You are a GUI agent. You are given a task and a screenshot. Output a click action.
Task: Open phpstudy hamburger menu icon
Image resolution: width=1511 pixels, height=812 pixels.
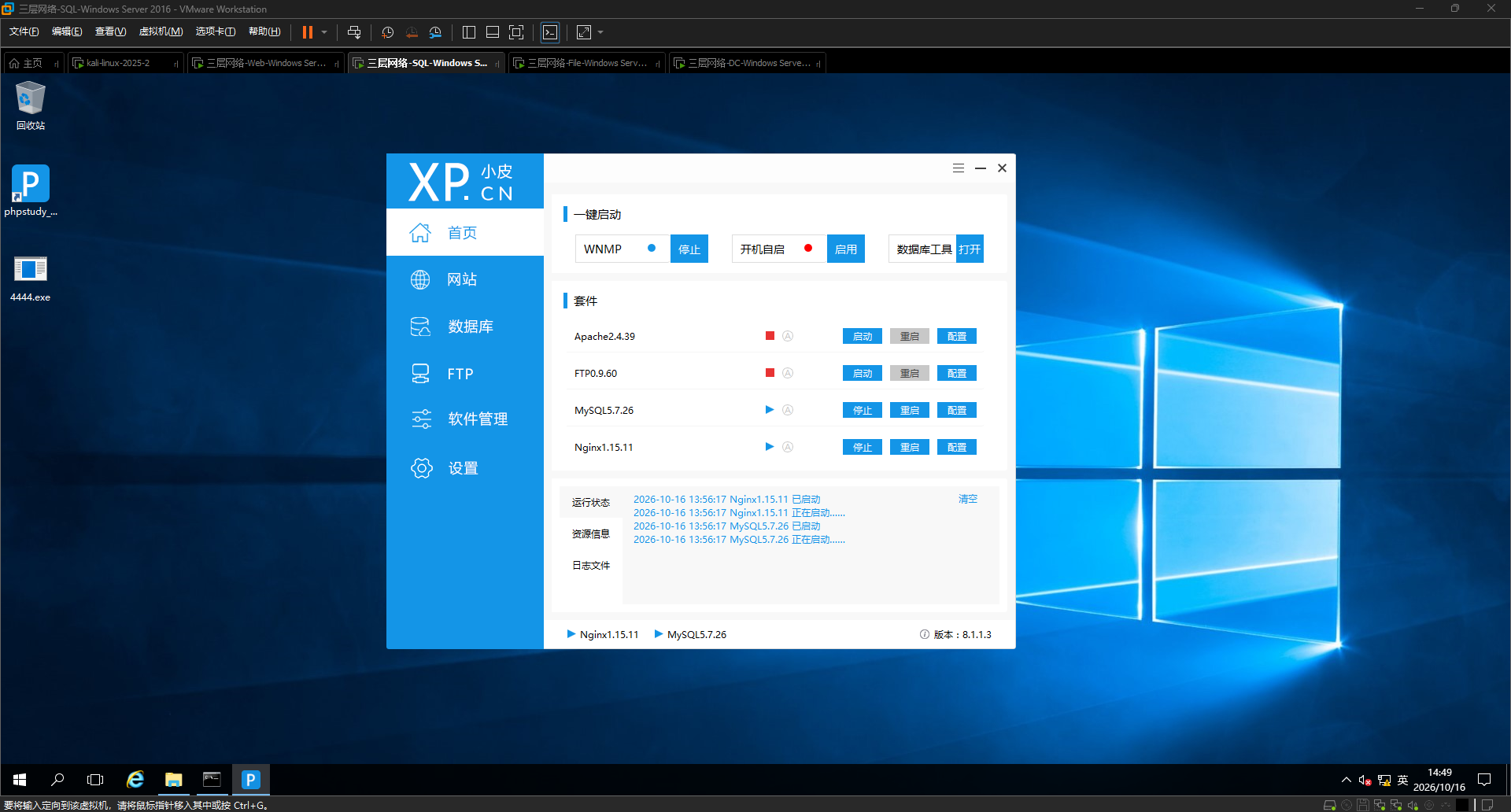958,168
